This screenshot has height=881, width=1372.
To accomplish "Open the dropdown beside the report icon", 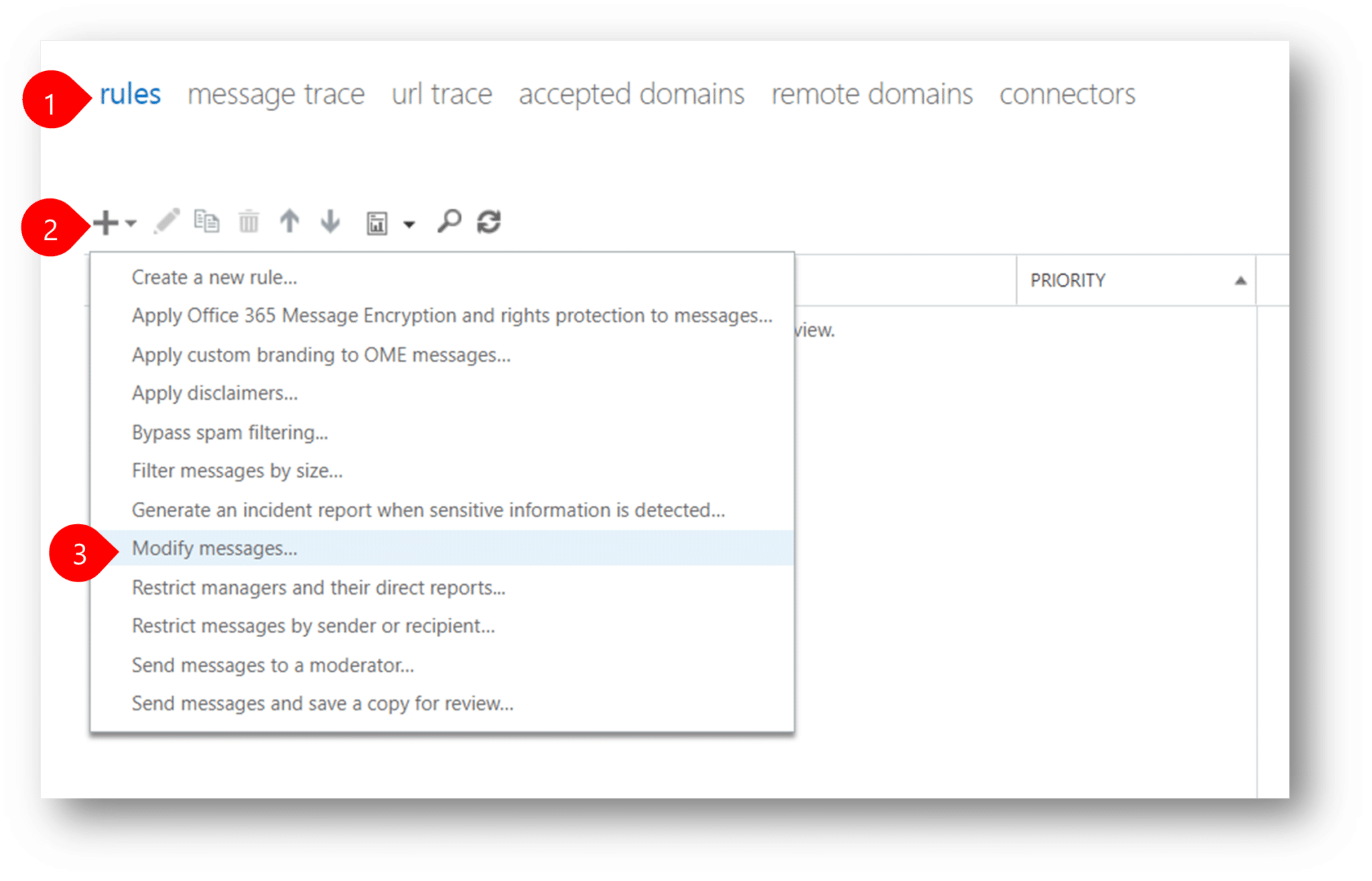I will [407, 224].
